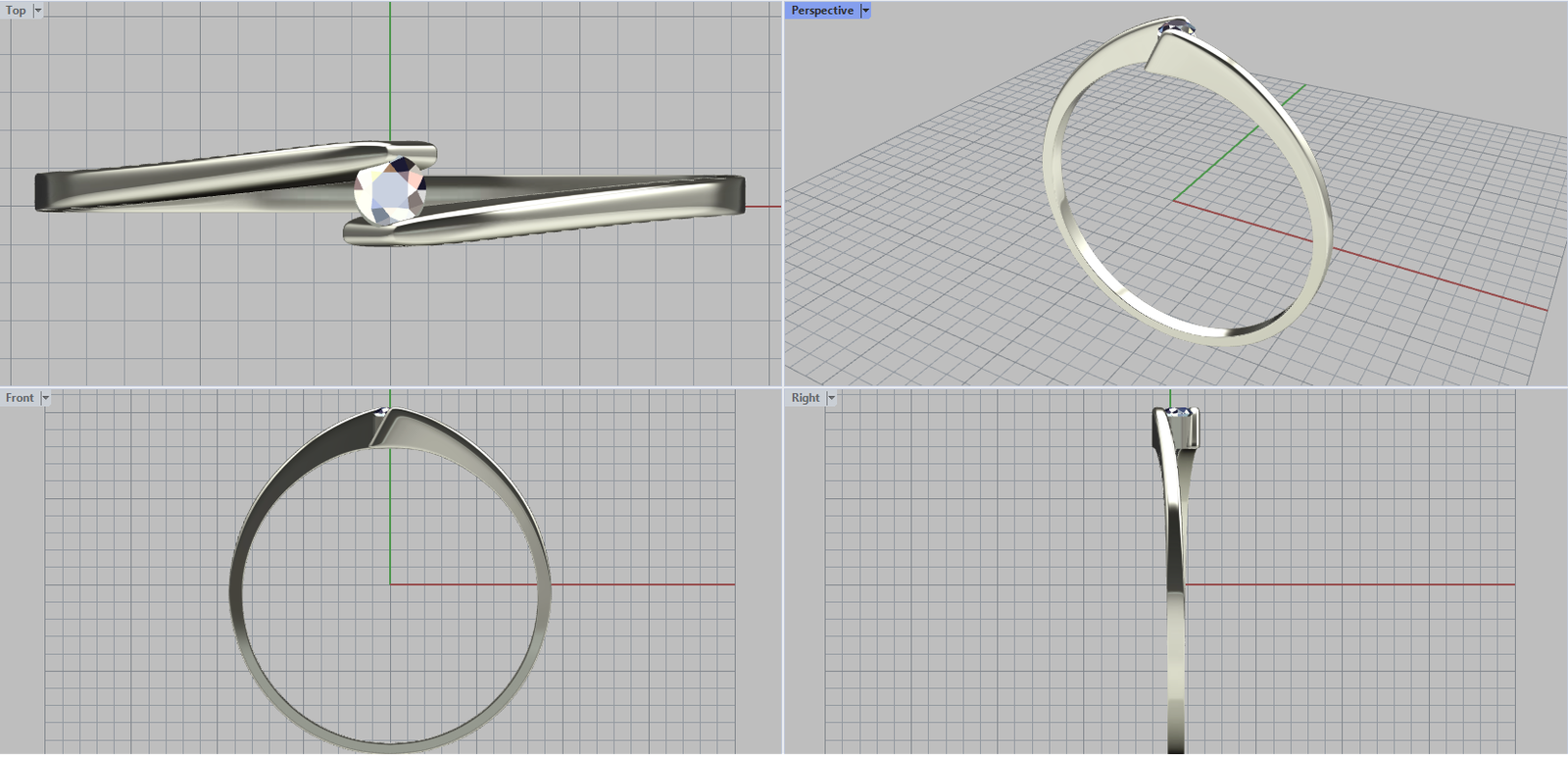
Task: Click the Top viewport title label
Action: (16, 11)
